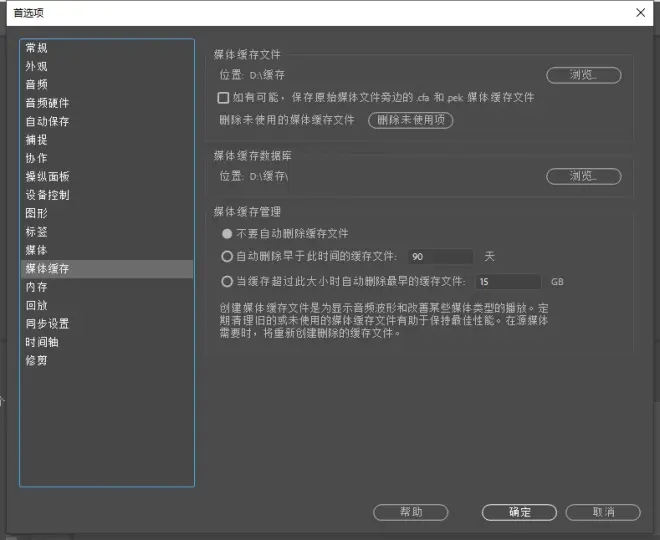Go to 自动保存 preferences

tap(107, 122)
